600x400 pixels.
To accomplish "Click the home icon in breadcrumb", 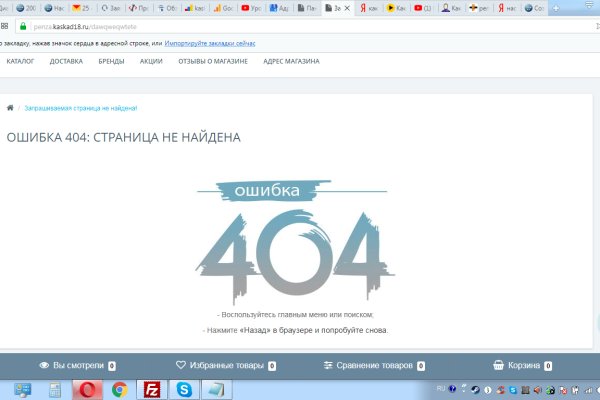I will click(x=10, y=107).
